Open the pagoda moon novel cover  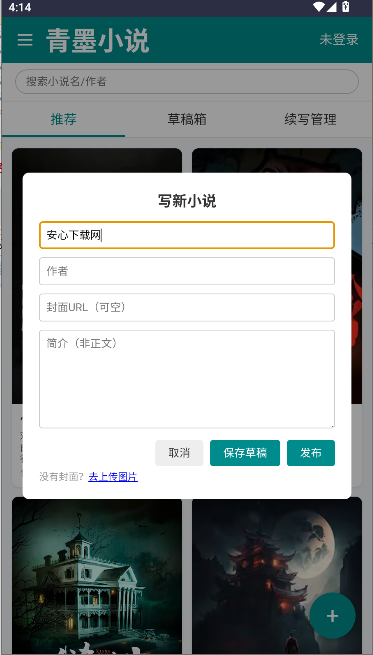[277, 575]
